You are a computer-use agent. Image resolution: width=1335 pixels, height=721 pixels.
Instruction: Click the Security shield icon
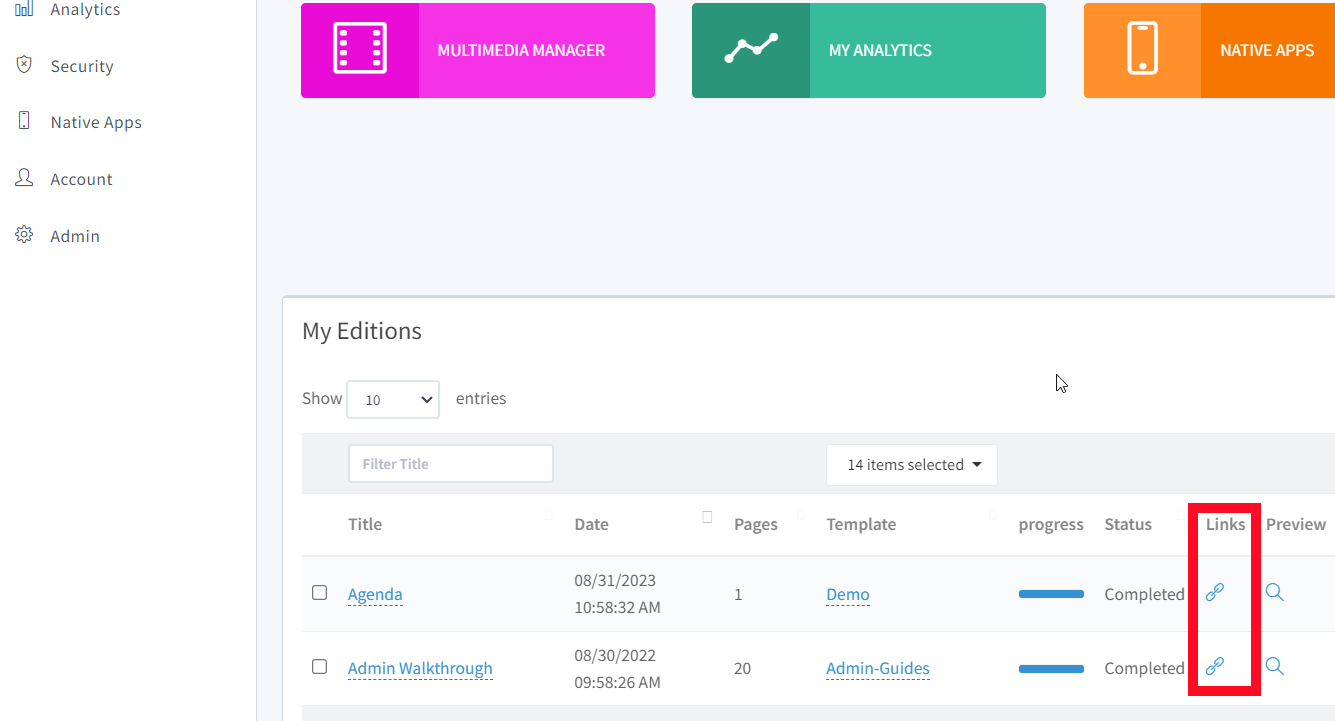[25, 64]
